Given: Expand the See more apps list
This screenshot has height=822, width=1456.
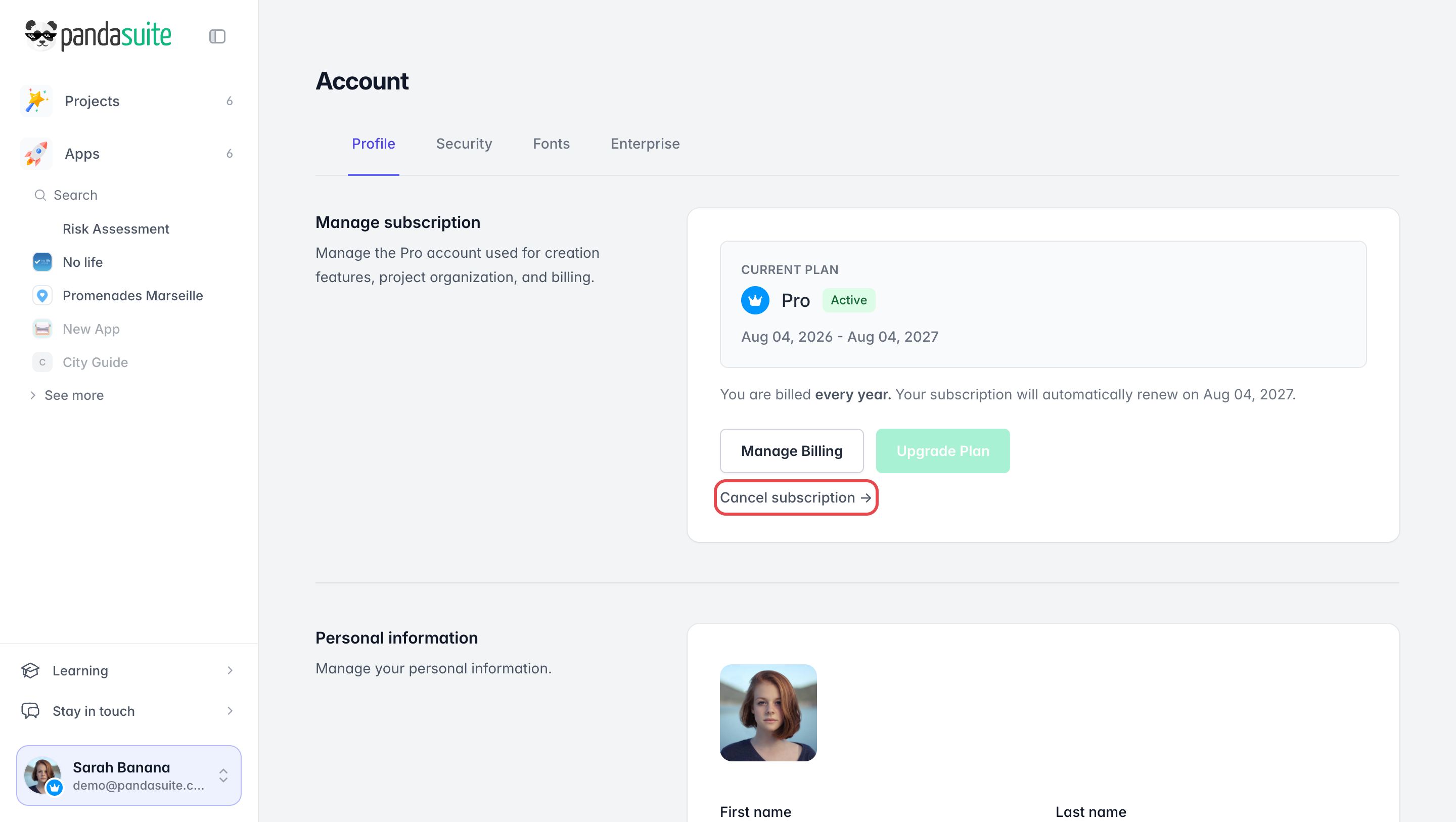Looking at the screenshot, I should point(67,395).
